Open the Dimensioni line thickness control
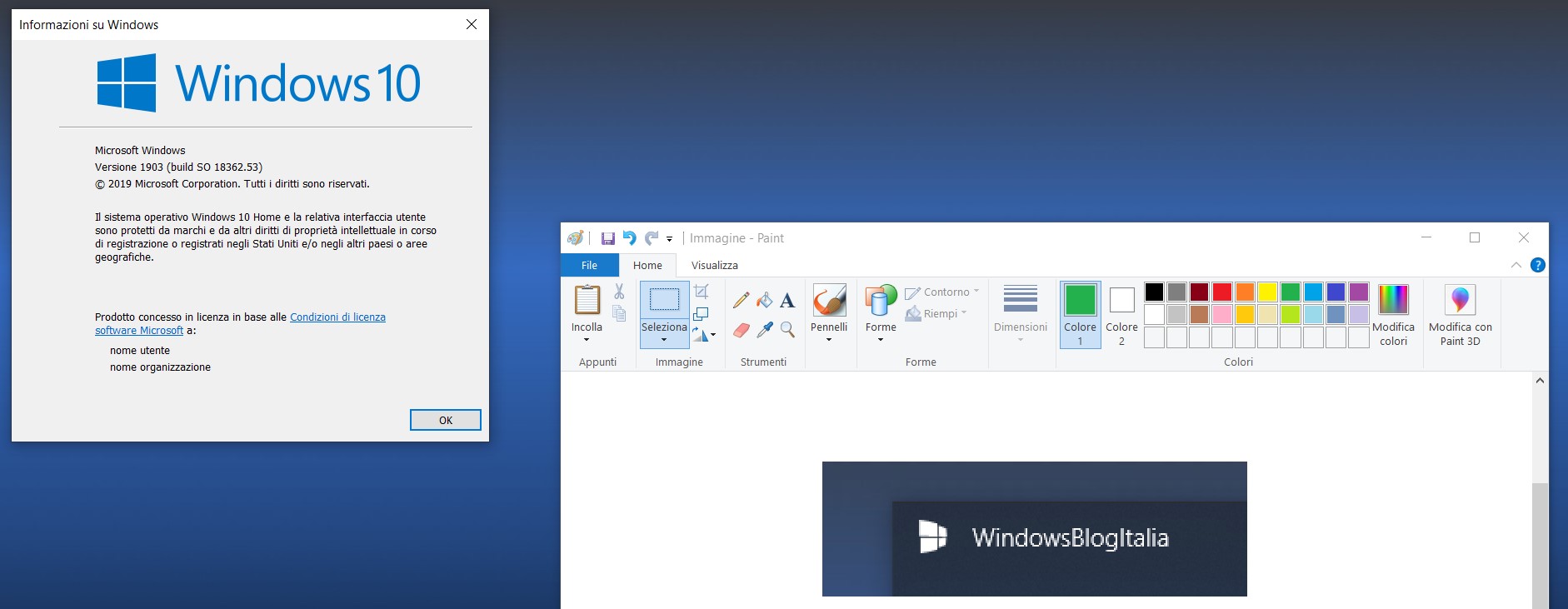 tap(1021, 313)
